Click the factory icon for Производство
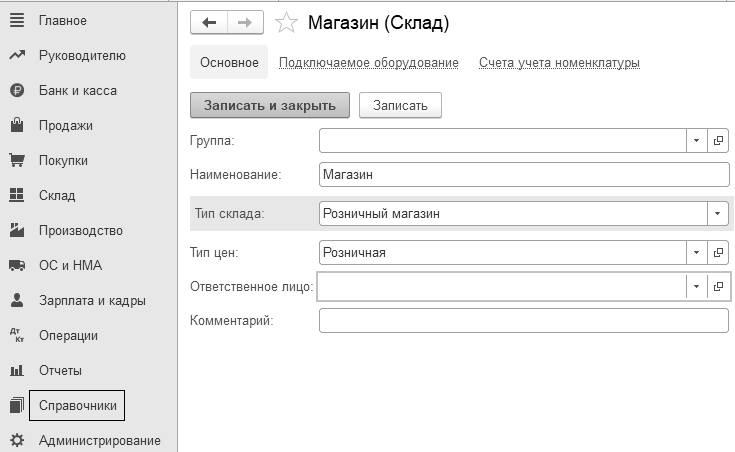Viewport: 735px width, 452px height. 16,230
